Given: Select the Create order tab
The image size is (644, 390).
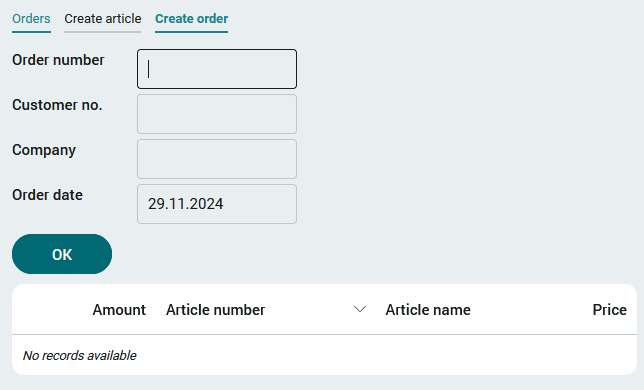Looking at the screenshot, I should coord(191,19).
